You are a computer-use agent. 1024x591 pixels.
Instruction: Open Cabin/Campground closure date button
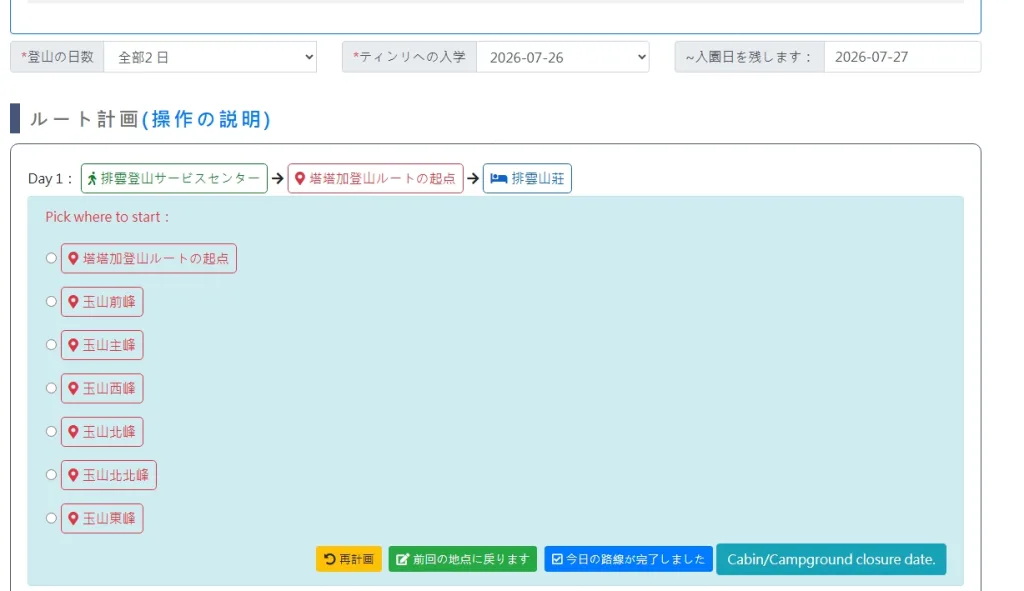[x=831, y=559]
